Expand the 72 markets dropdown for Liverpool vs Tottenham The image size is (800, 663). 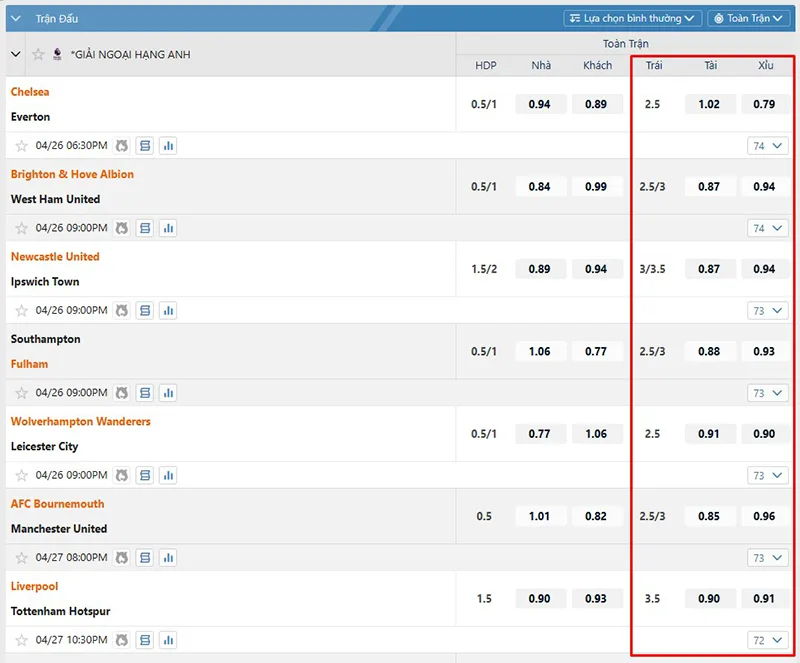pos(768,640)
